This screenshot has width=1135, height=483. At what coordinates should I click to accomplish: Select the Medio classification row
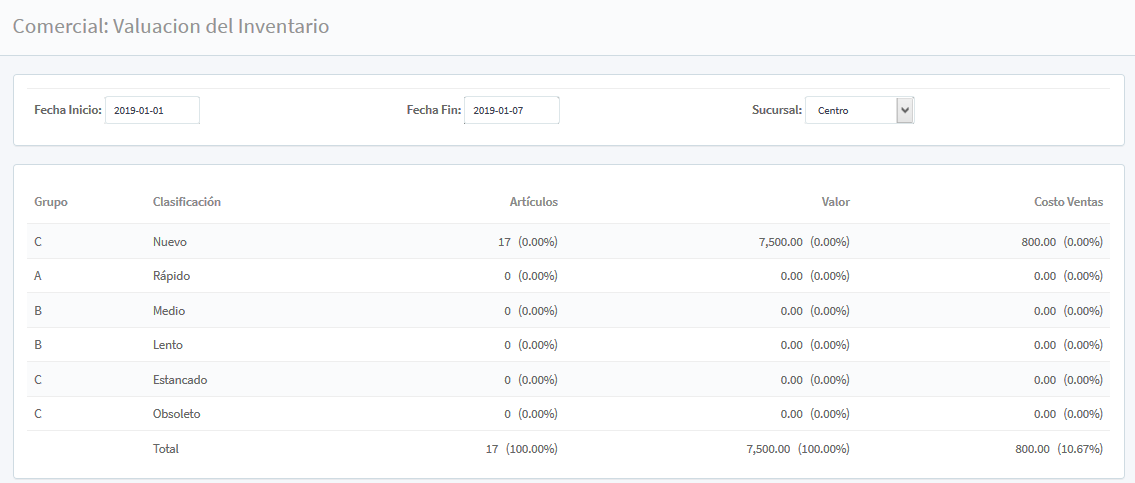click(x=169, y=311)
